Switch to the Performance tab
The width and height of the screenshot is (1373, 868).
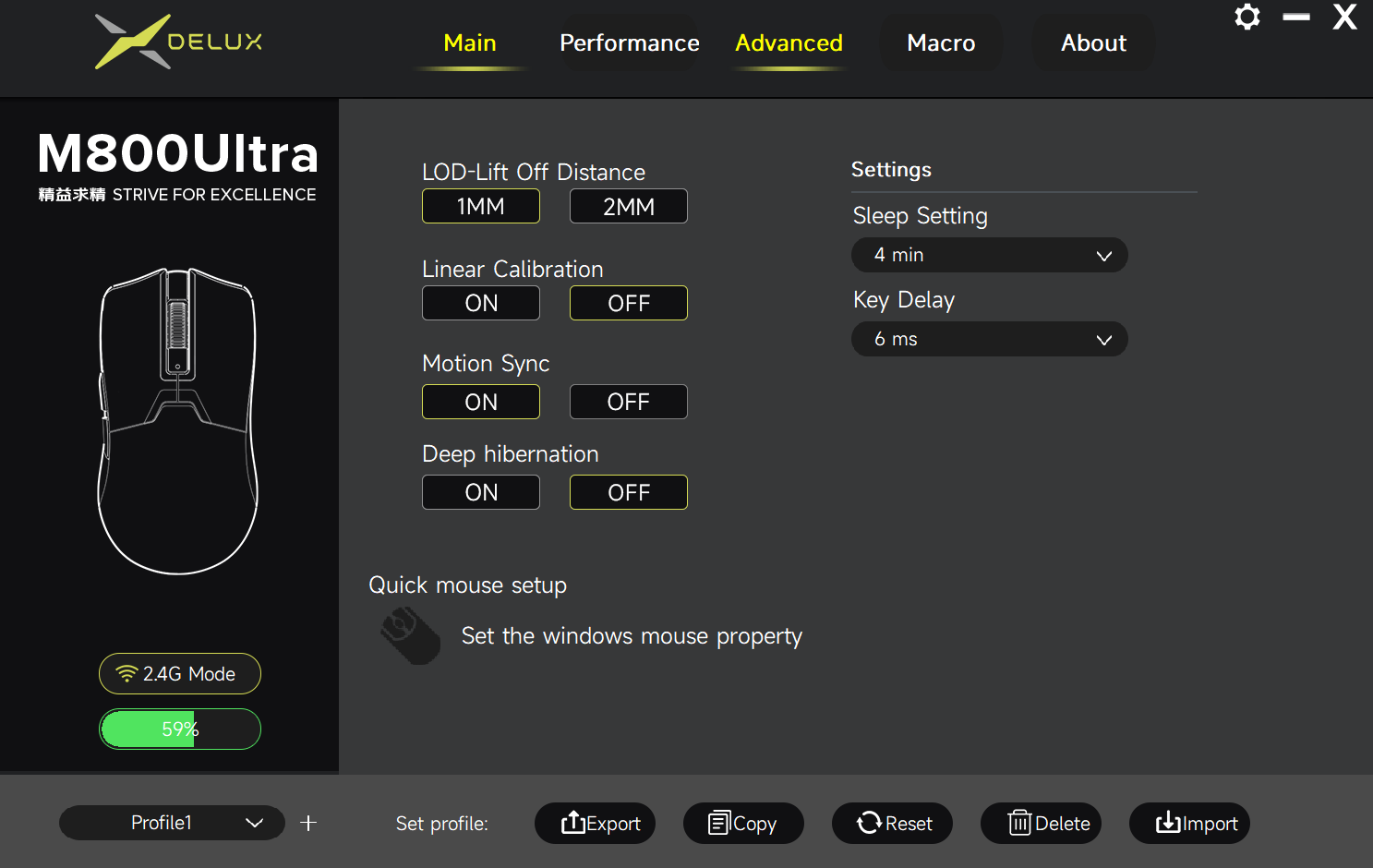coord(630,43)
